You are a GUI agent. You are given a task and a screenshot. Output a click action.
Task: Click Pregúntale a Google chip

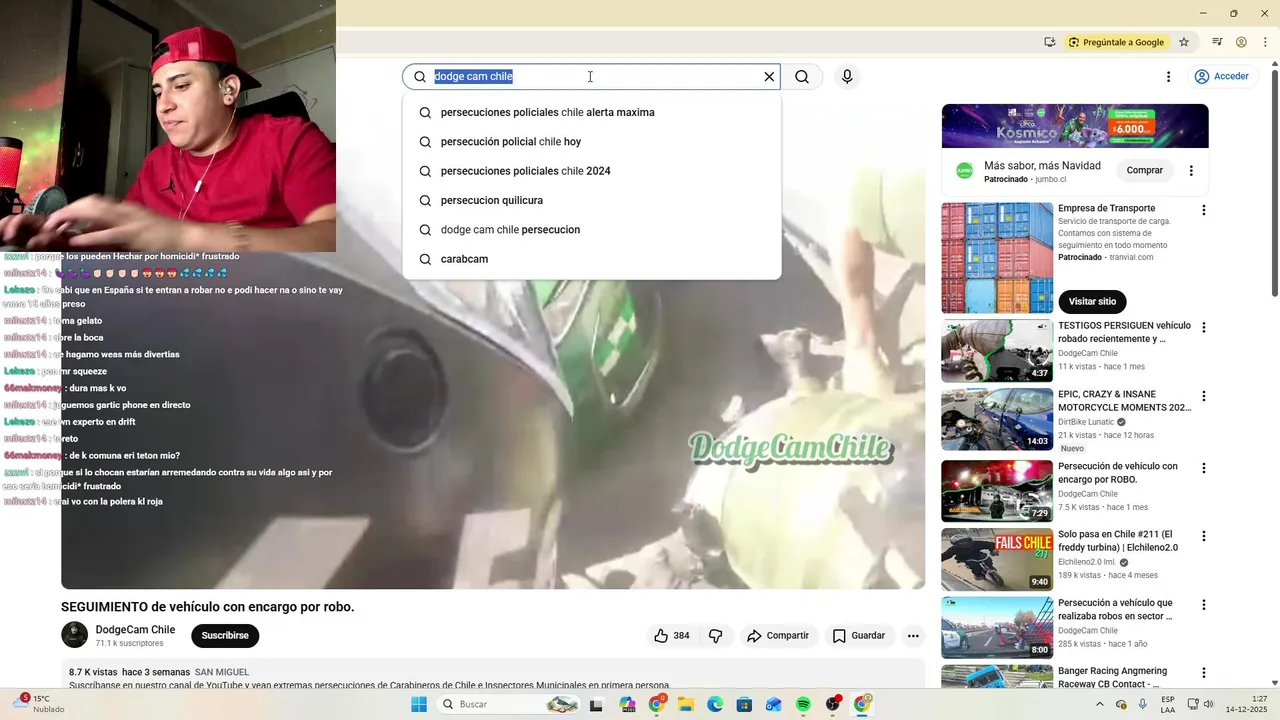(x=1116, y=42)
